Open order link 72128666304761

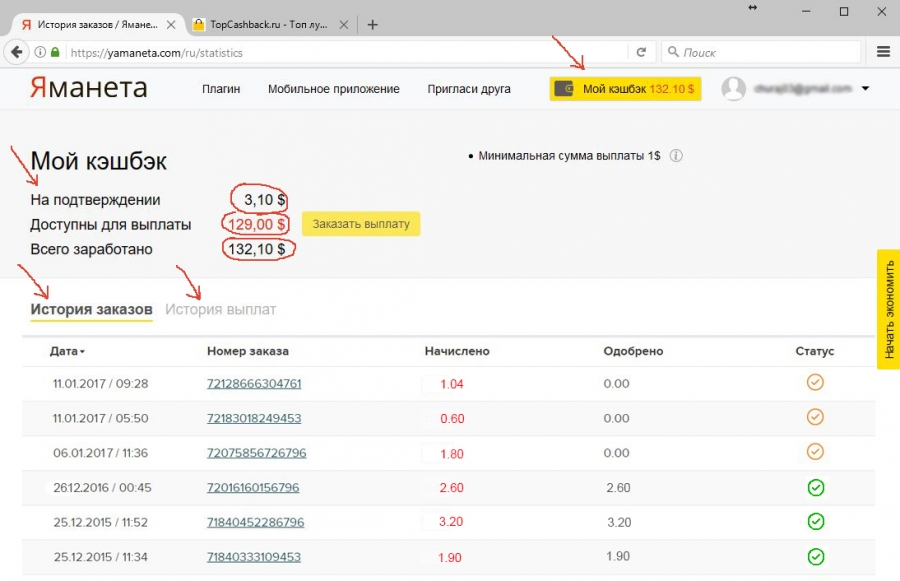(254, 384)
